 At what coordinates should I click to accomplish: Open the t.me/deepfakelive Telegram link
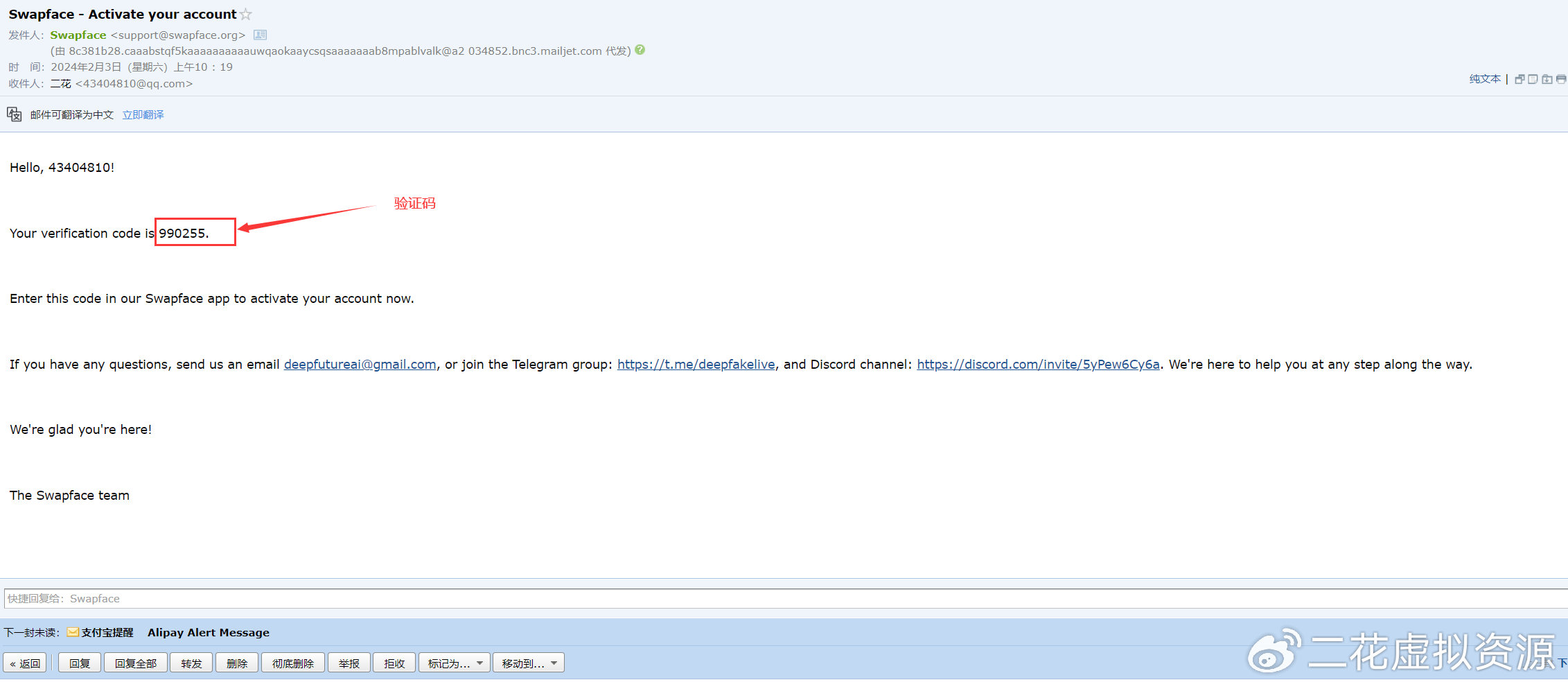[x=696, y=365]
